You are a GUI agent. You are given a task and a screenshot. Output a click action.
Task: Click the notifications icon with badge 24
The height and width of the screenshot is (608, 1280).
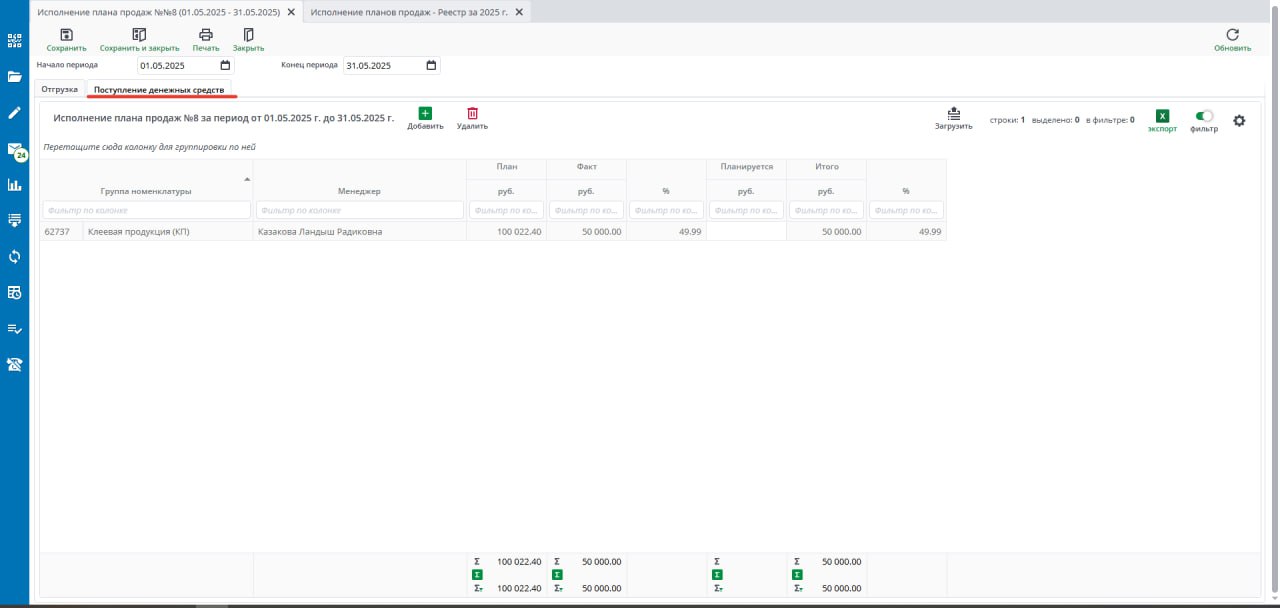(16, 150)
